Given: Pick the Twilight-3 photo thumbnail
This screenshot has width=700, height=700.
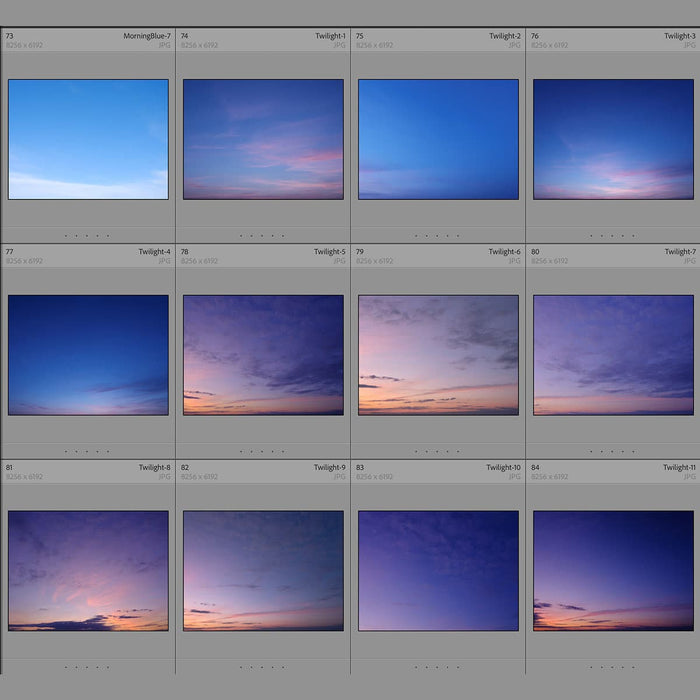Looking at the screenshot, I should tap(613, 139).
